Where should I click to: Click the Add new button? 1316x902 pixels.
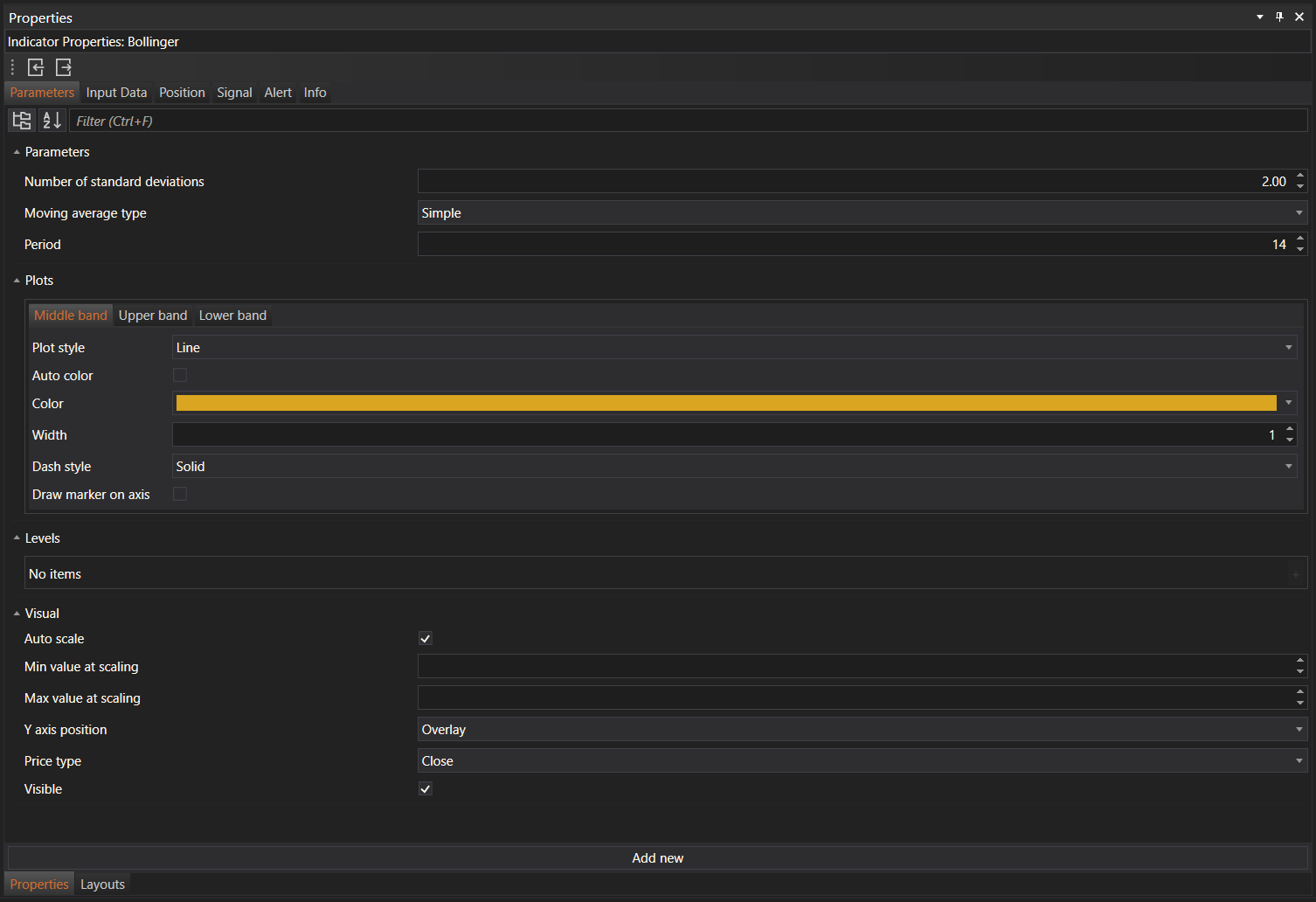point(657,858)
